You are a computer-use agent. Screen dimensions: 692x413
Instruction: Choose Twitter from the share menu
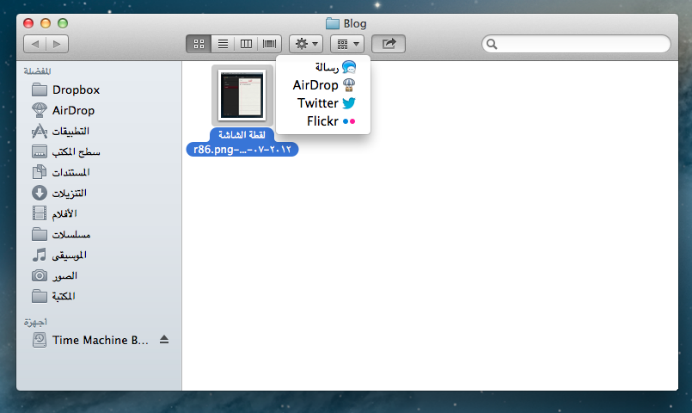pyautogui.click(x=326, y=103)
